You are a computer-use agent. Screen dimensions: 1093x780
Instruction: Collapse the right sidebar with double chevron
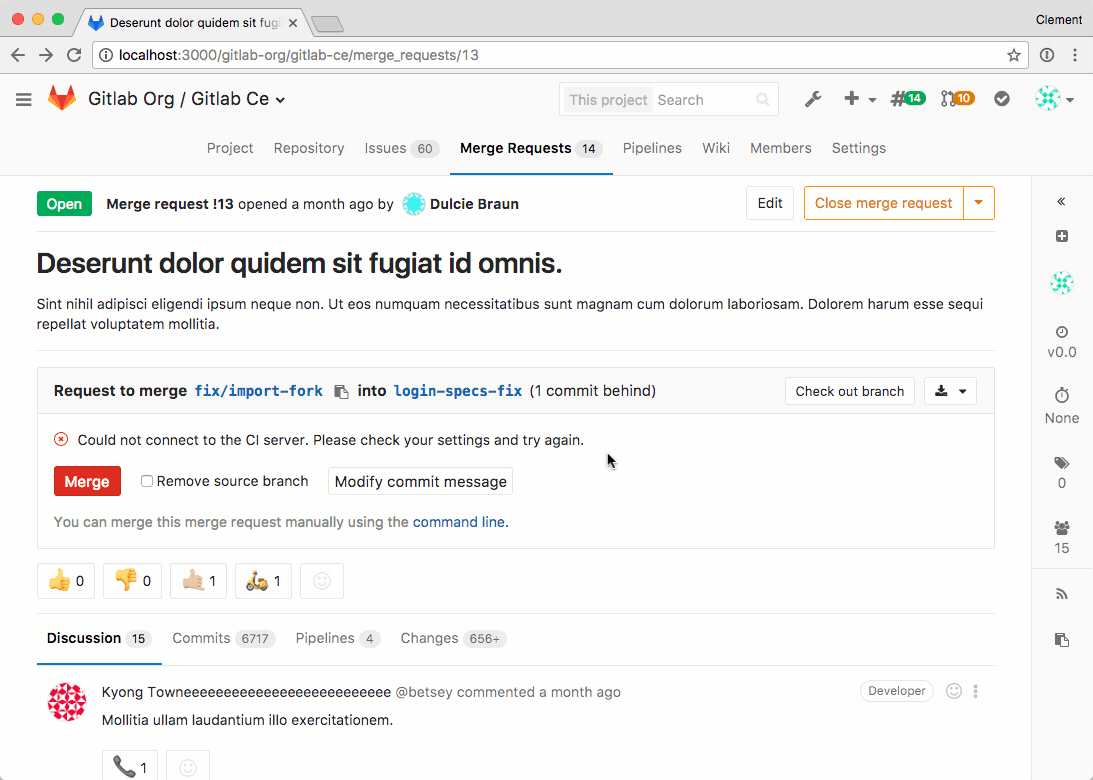(x=1061, y=201)
